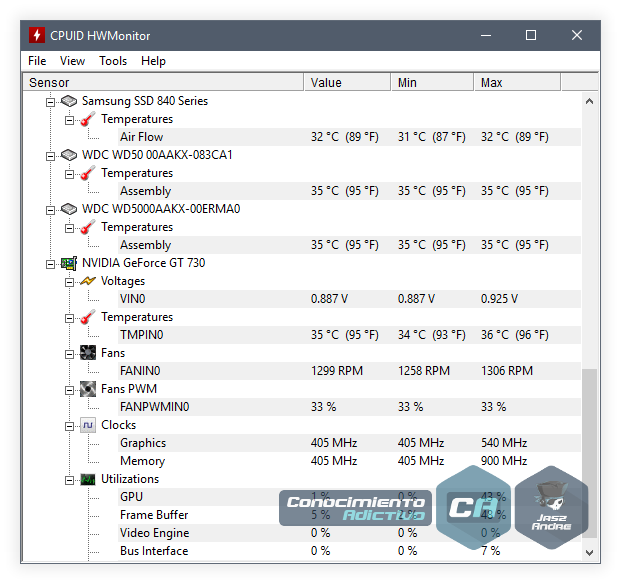Click the Min column header
Image resolution: width=621 pixels, height=584 pixels.
(x=432, y=82)
